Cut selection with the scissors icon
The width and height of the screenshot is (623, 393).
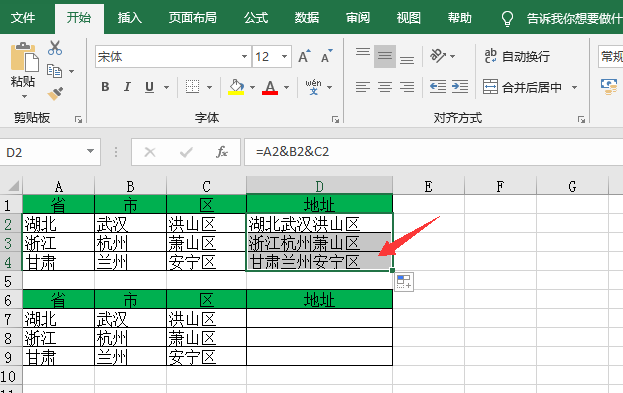55,48
